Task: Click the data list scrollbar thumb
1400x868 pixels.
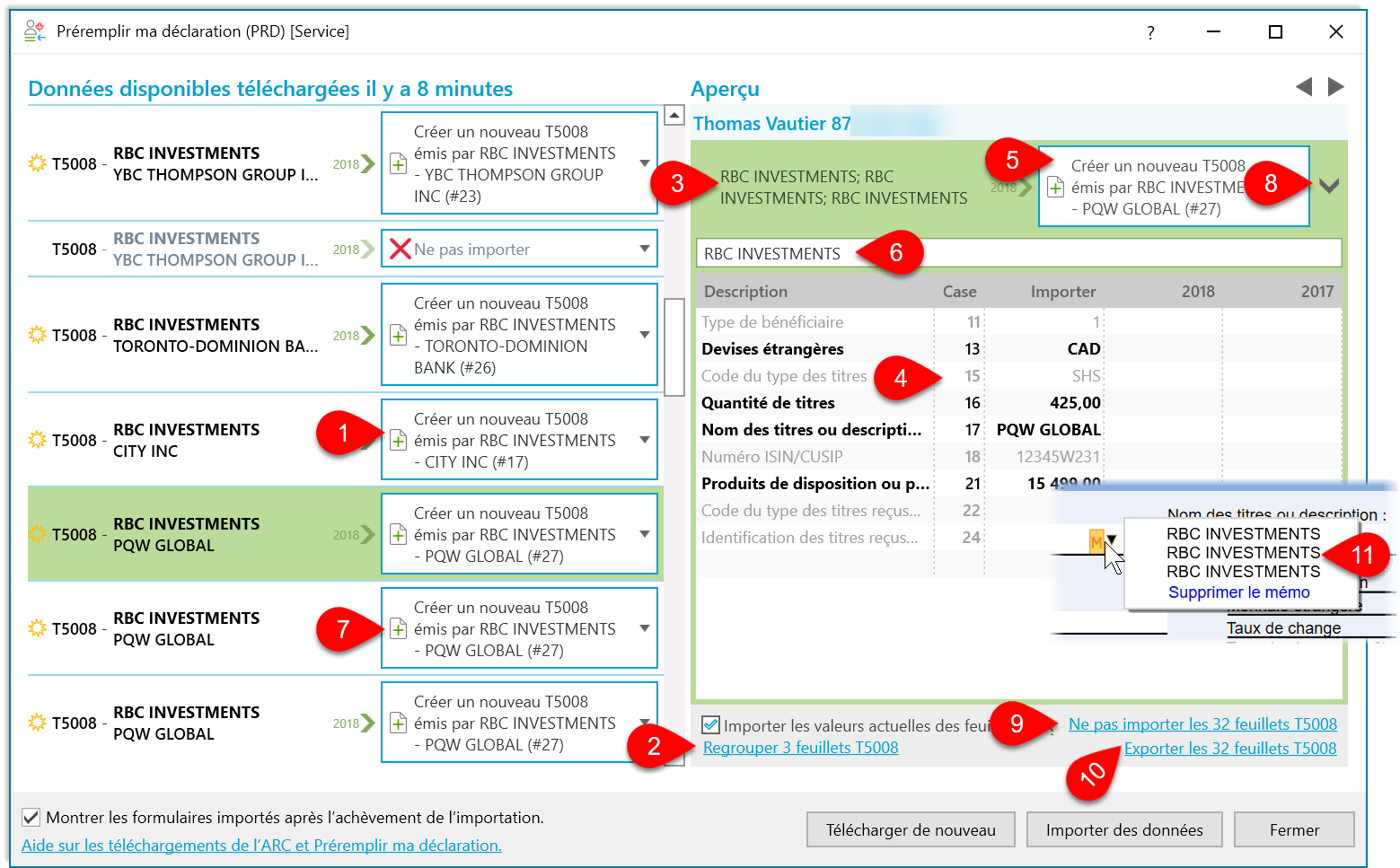Action: click(x=674, y=346)
